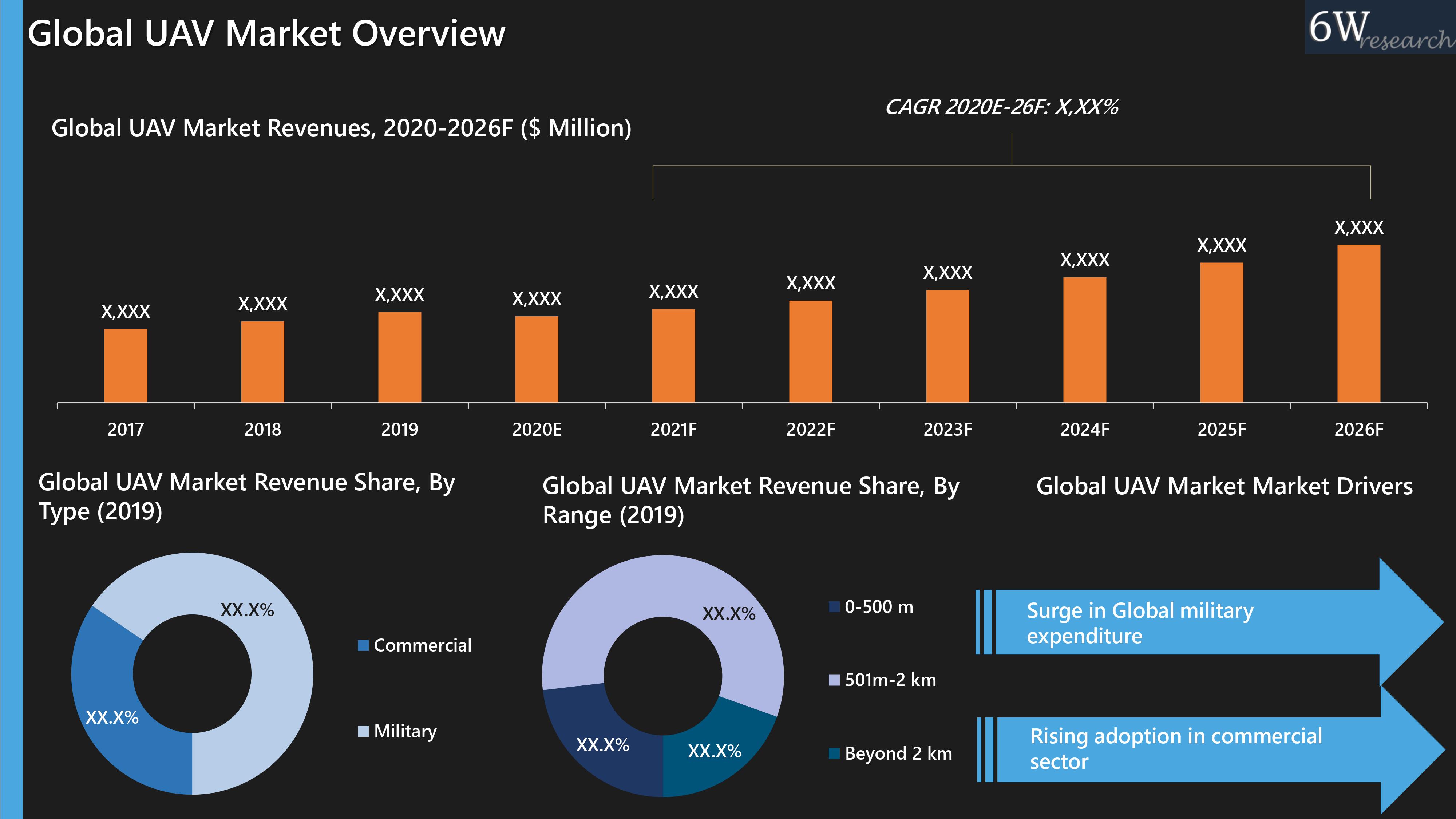
Task: Click the 0-500 m legend label
Action: pos(879,607)
